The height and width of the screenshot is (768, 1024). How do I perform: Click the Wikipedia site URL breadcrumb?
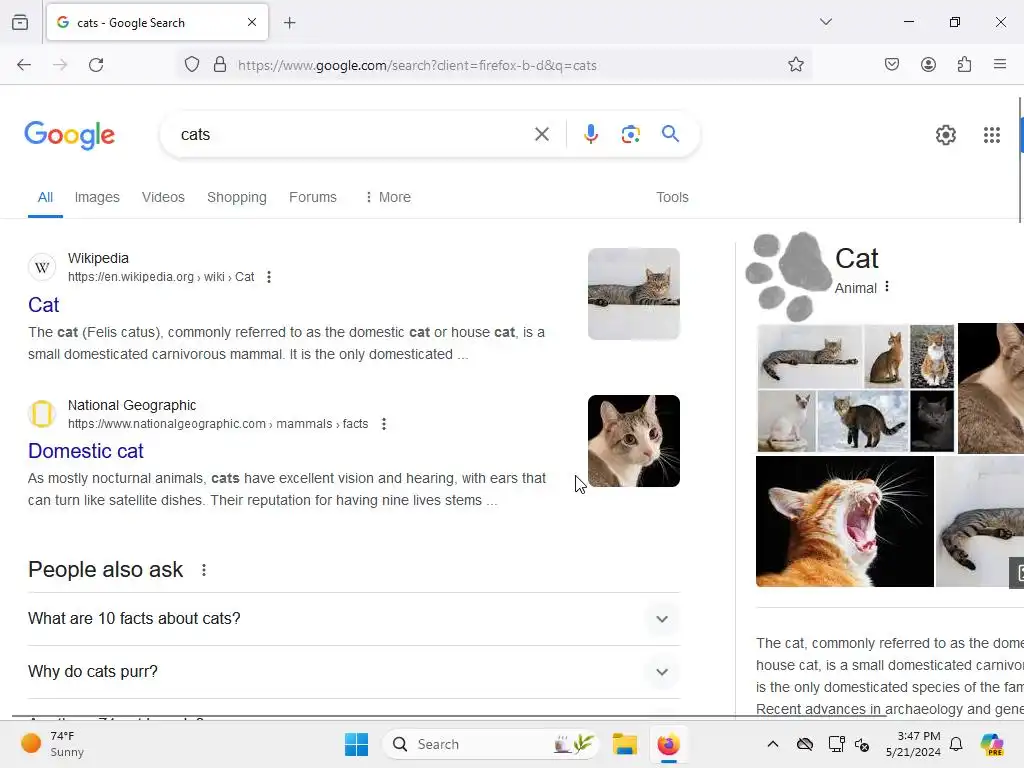coord(161,277)
